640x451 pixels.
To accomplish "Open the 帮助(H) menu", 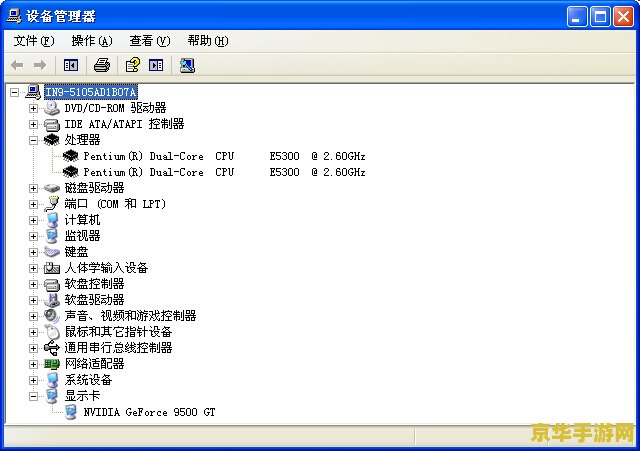I will tap(208, 41).
